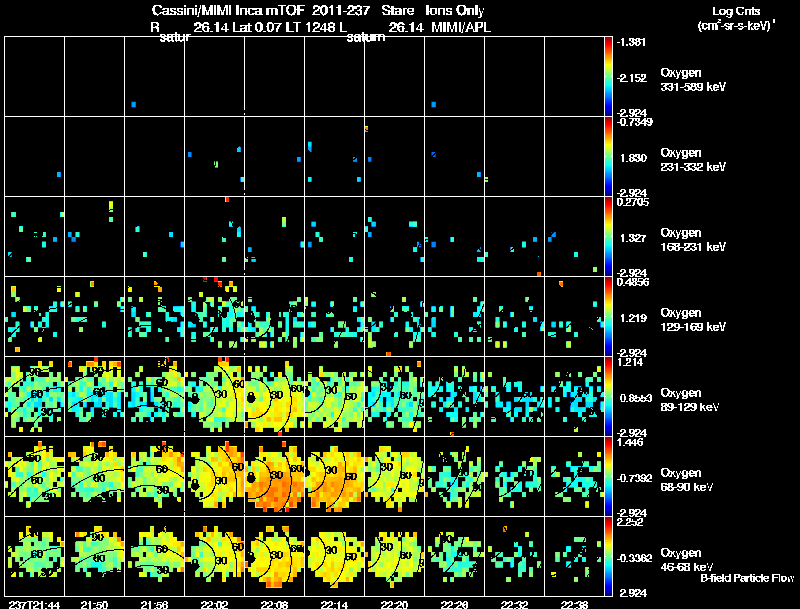Image resolution: width=800 pixels, height=609 pixels.
Task: Click the 22:38 image in 89-129 keV row
Action: click(x=574, y=397)
